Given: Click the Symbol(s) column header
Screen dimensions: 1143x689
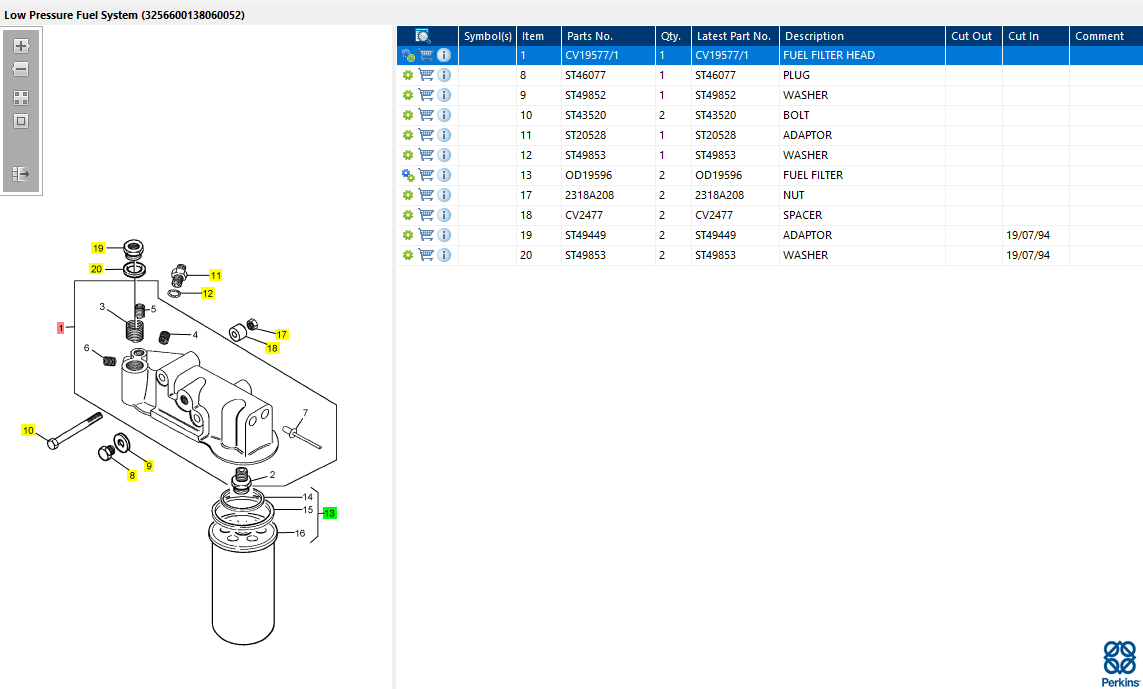Looking at the screenshot, I should pyautogui.click(x=488, y=36).
